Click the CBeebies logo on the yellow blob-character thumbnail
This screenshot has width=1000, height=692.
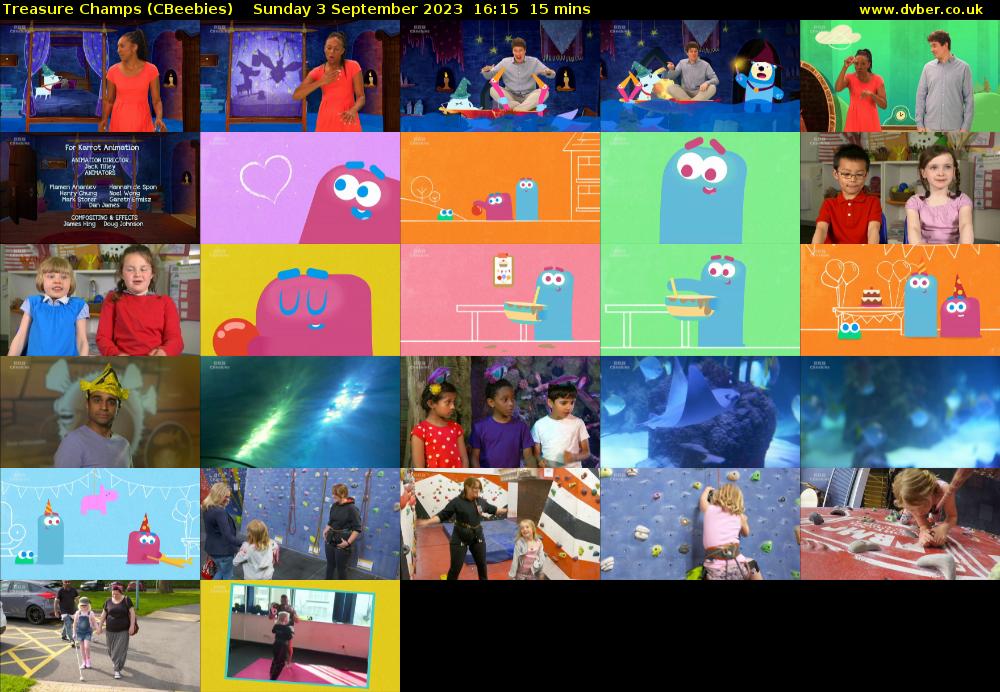pyautogui.click(x=219, y=251)
